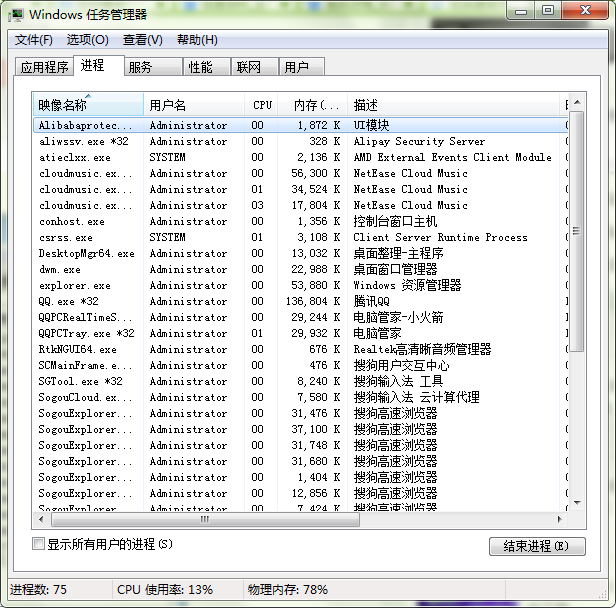The height and width of the screenshot is (608, 616).
Task: Check 显示所有用户的进程 checkbox
Action: pos(39,544)
